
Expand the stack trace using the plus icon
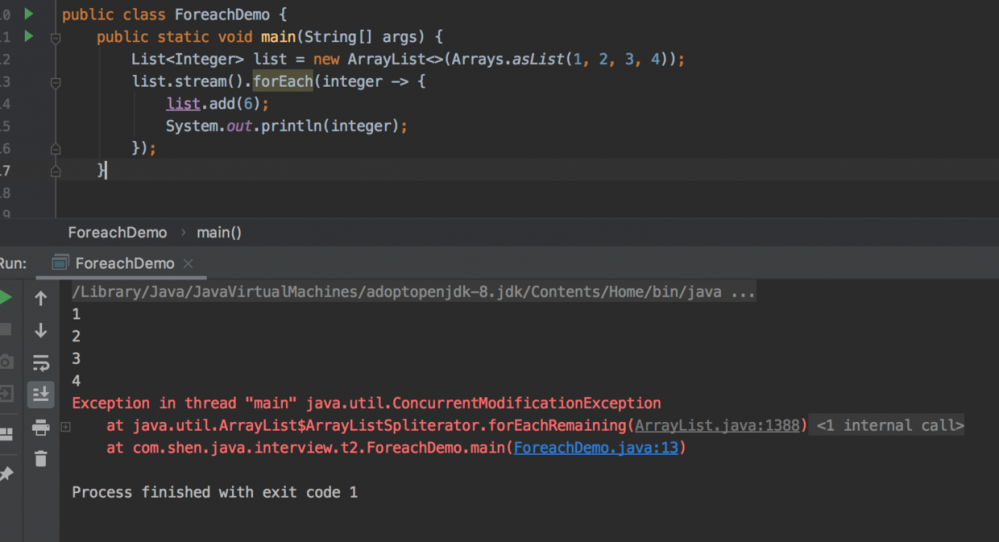[66, 427]
